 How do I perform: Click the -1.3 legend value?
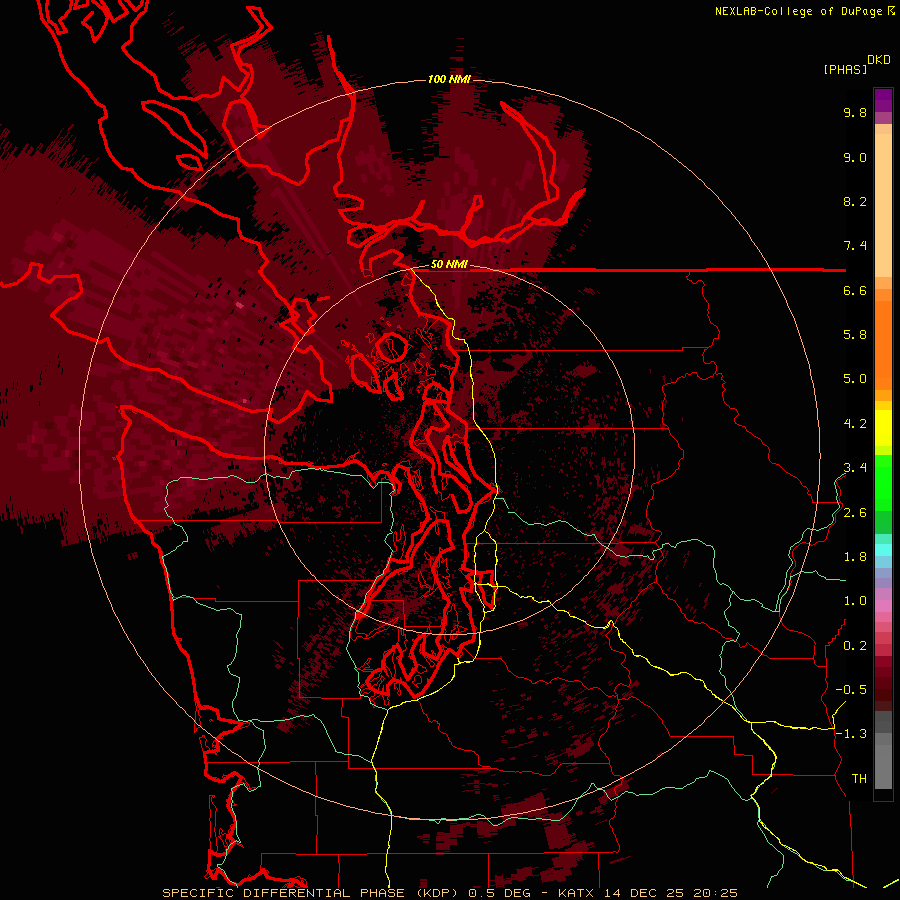[851, 735]
